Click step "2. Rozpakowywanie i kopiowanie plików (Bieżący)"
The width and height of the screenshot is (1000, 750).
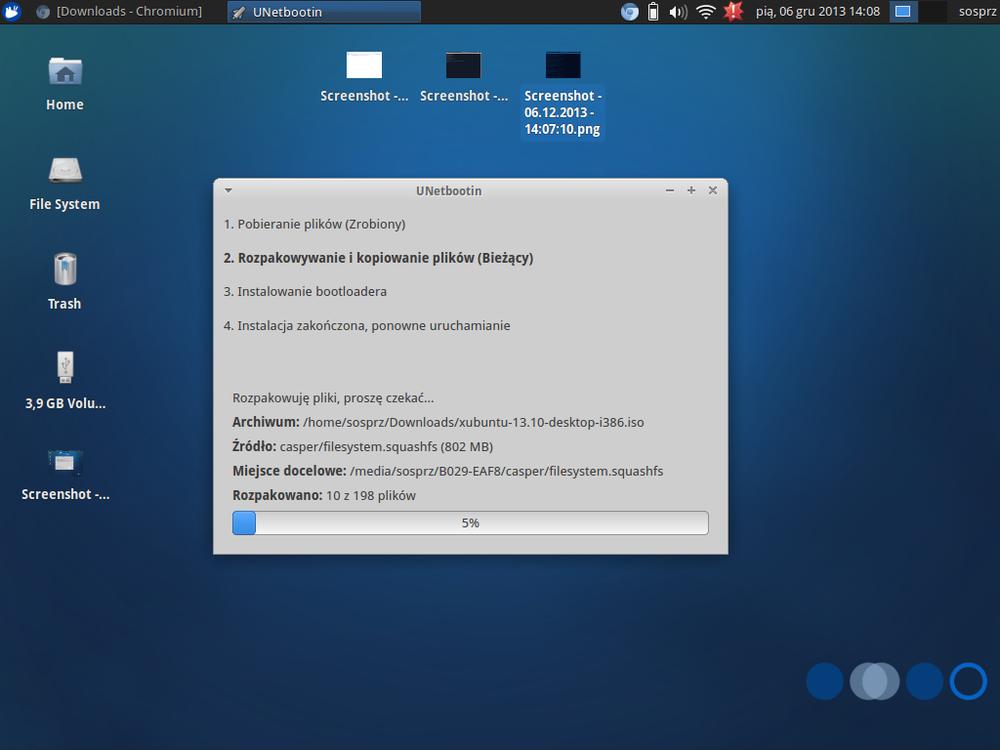pyautogui.click(x=378, y=258)
